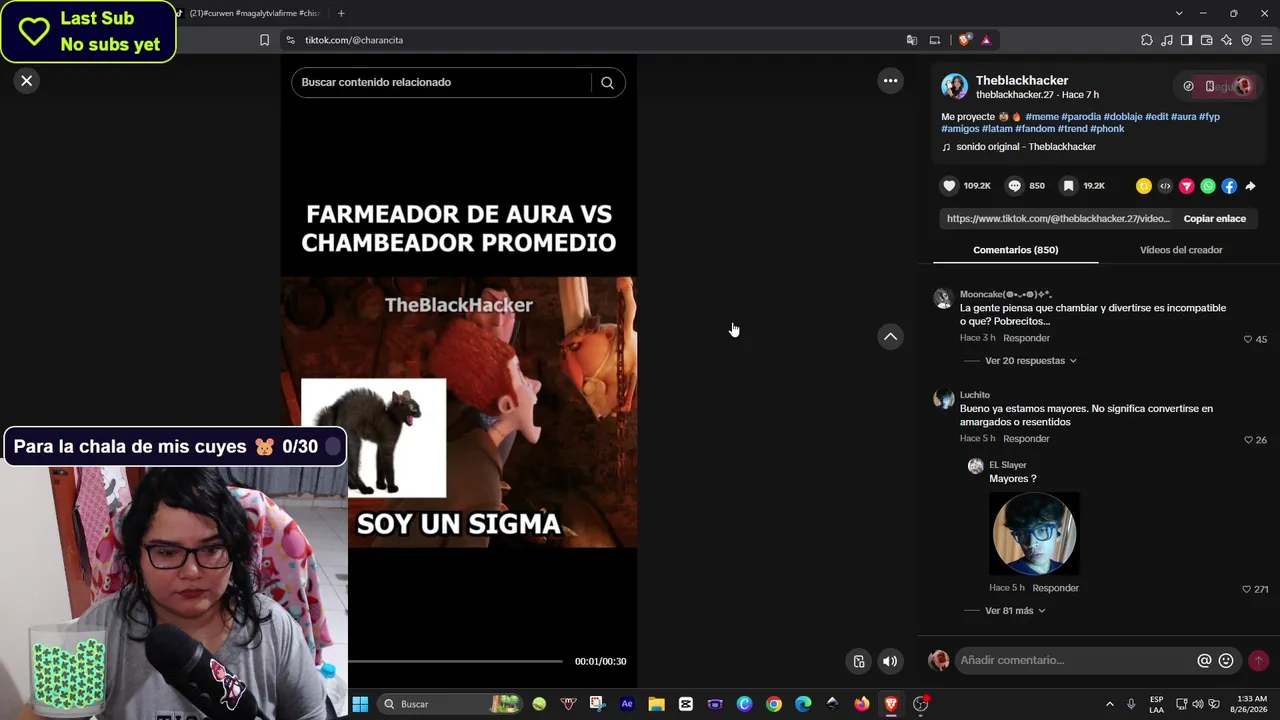
Task: Post comment with the red send arrow
Action: 1258,660
